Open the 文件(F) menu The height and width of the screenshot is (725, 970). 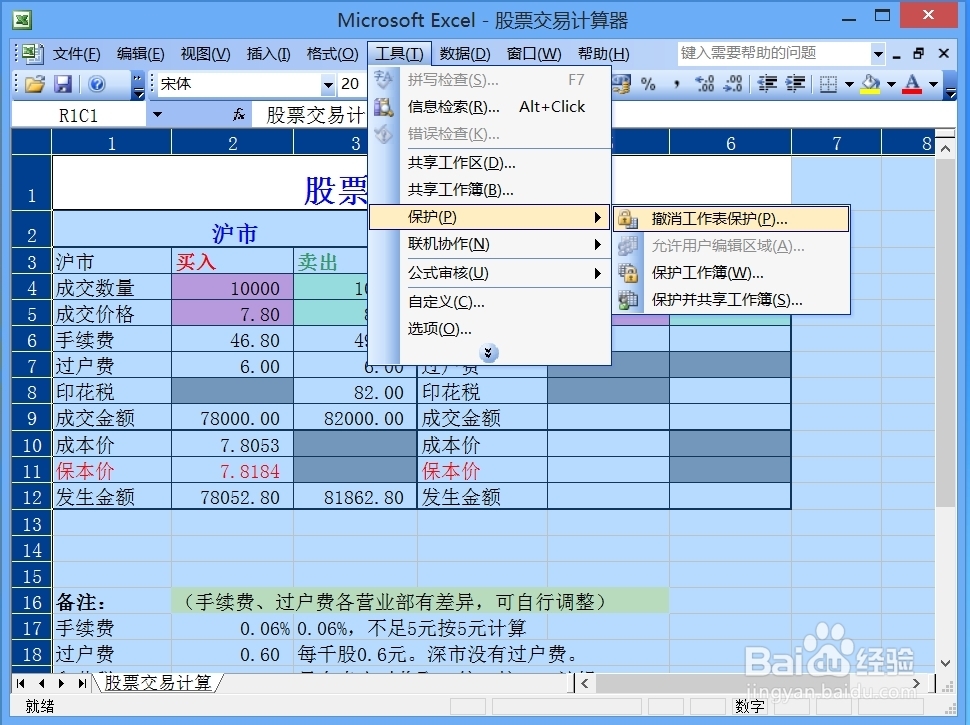[76, 54]
